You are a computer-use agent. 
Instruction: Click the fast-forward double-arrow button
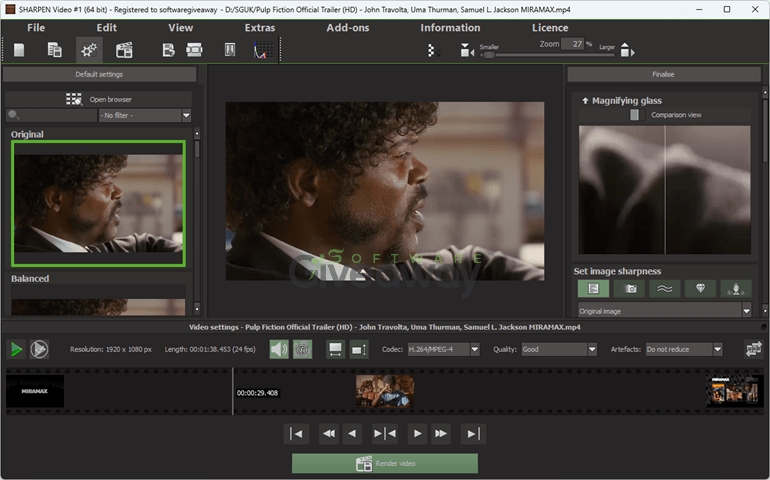440,433
